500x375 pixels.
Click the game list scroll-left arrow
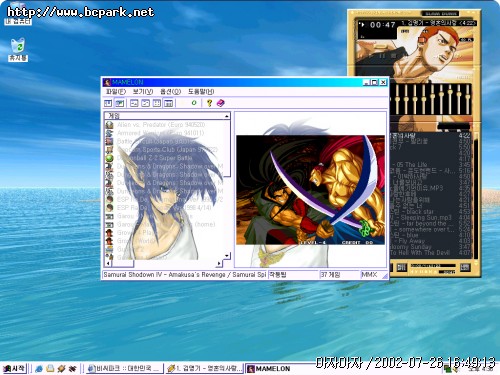(108, 263)
